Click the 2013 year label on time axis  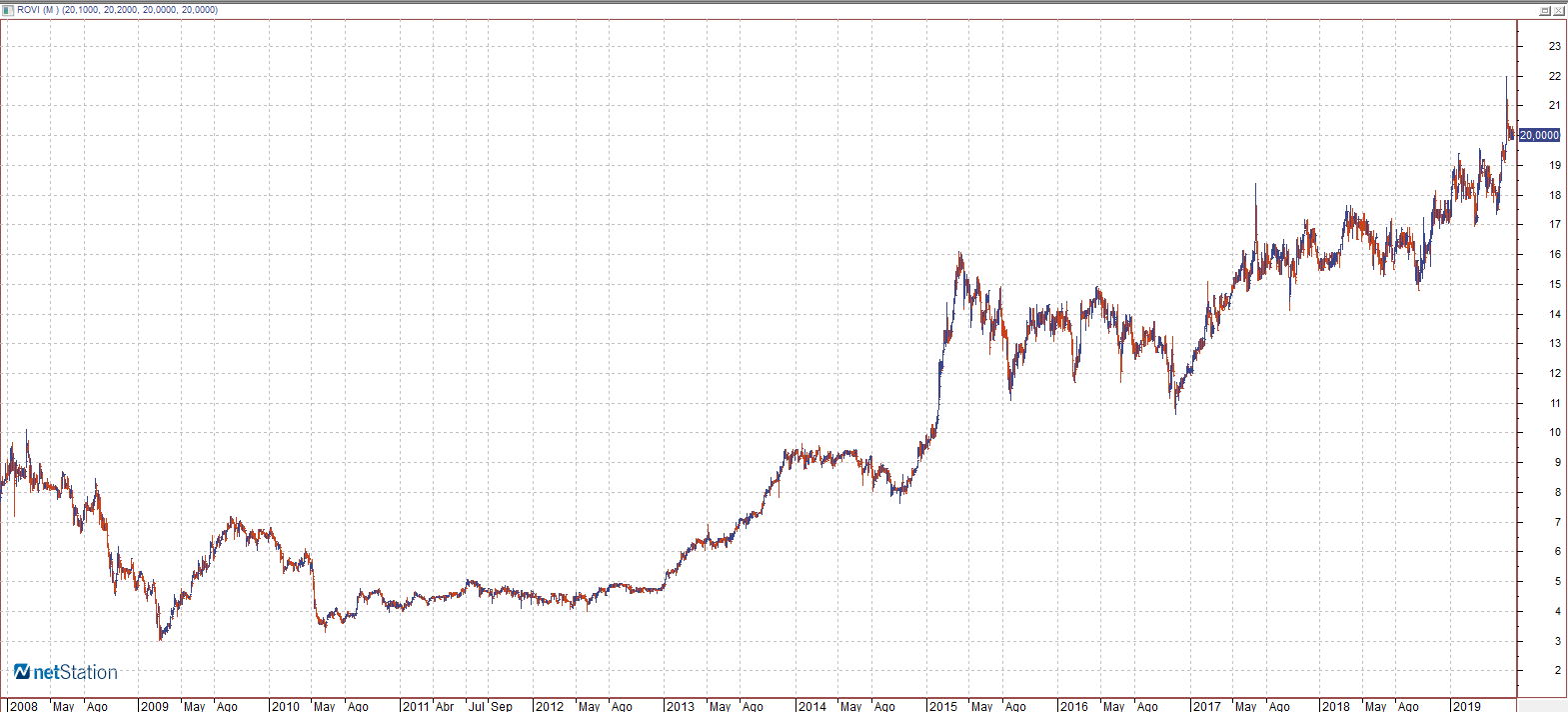(x=681, y=706)
